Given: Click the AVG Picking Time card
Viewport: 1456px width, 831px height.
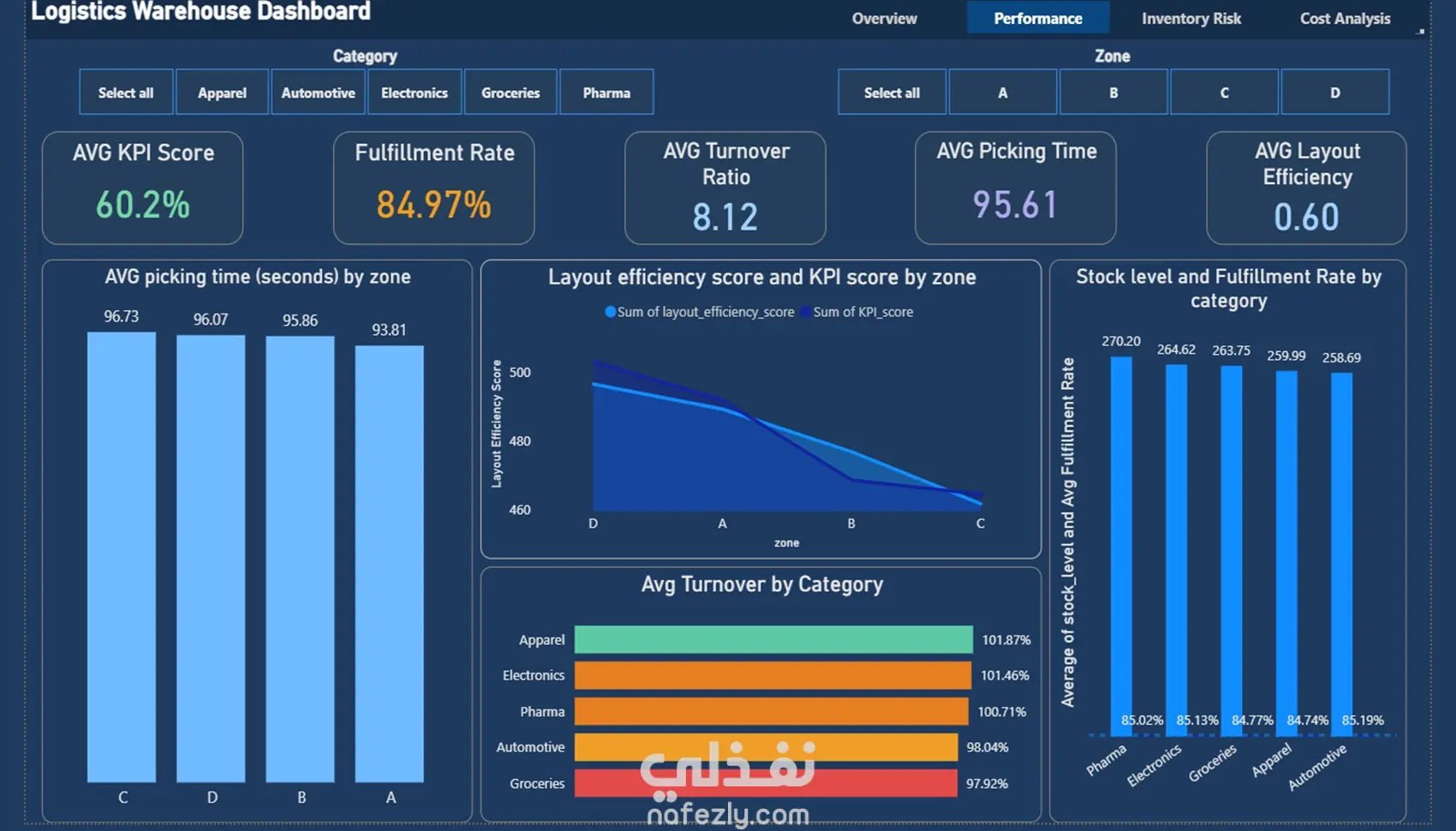Looking at the screenshot, I should [x=1015, y=188].
